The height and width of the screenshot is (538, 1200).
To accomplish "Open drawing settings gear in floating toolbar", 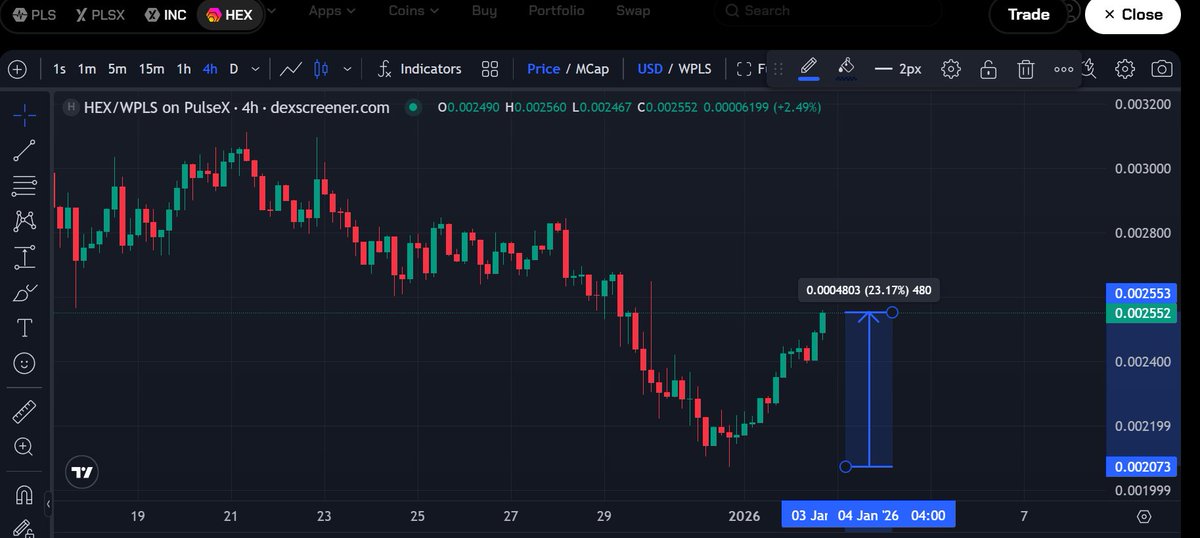I will point(951,69).
